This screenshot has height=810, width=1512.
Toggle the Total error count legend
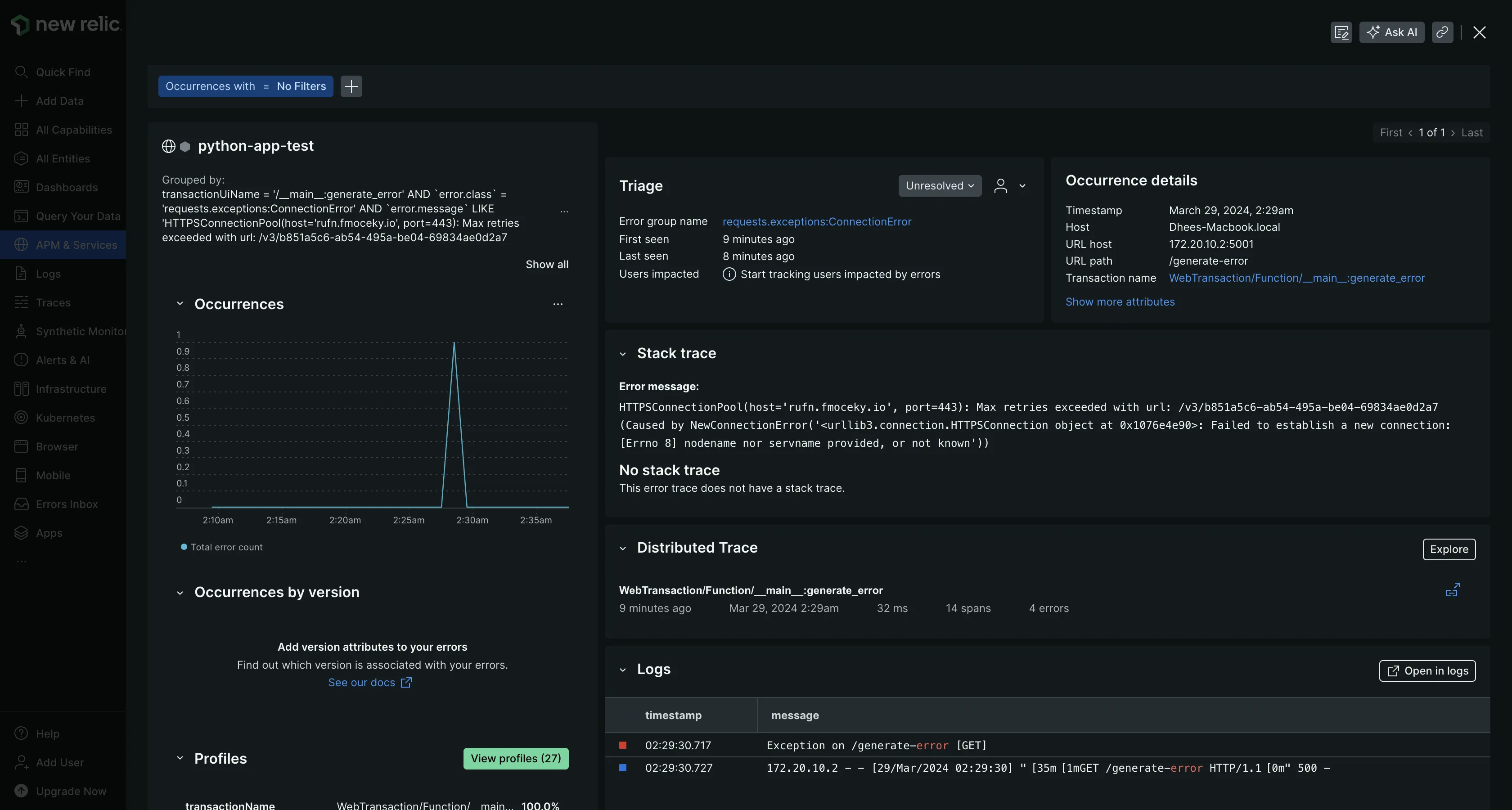[222, 546]
